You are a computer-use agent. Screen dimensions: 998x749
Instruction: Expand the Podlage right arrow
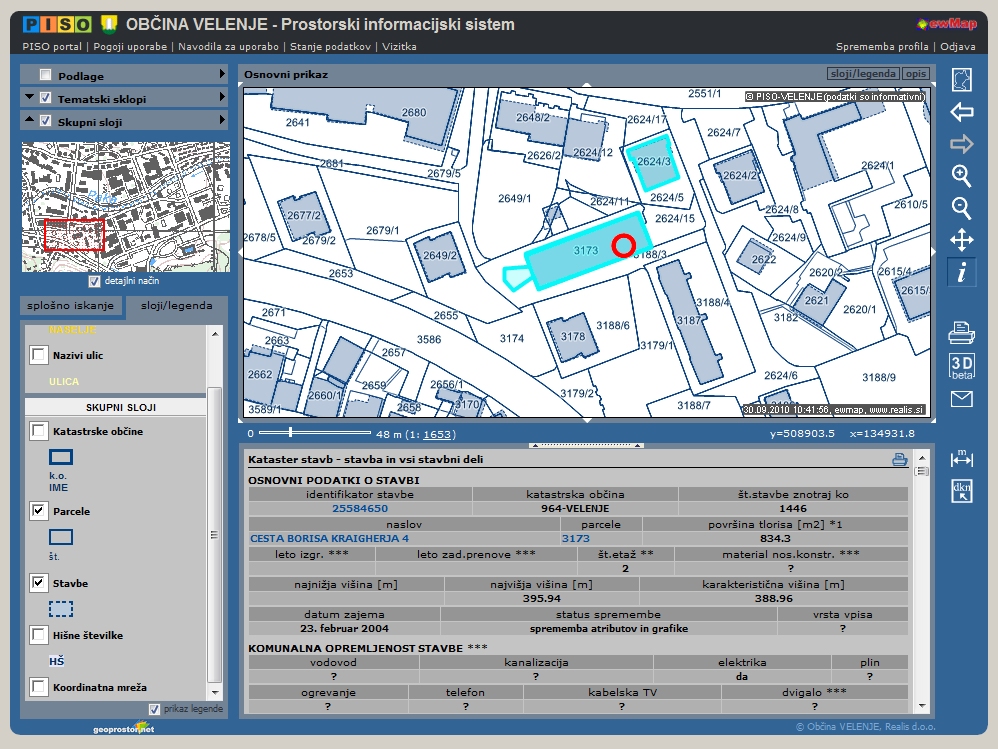pyautogui.click(x=222, y=75)
